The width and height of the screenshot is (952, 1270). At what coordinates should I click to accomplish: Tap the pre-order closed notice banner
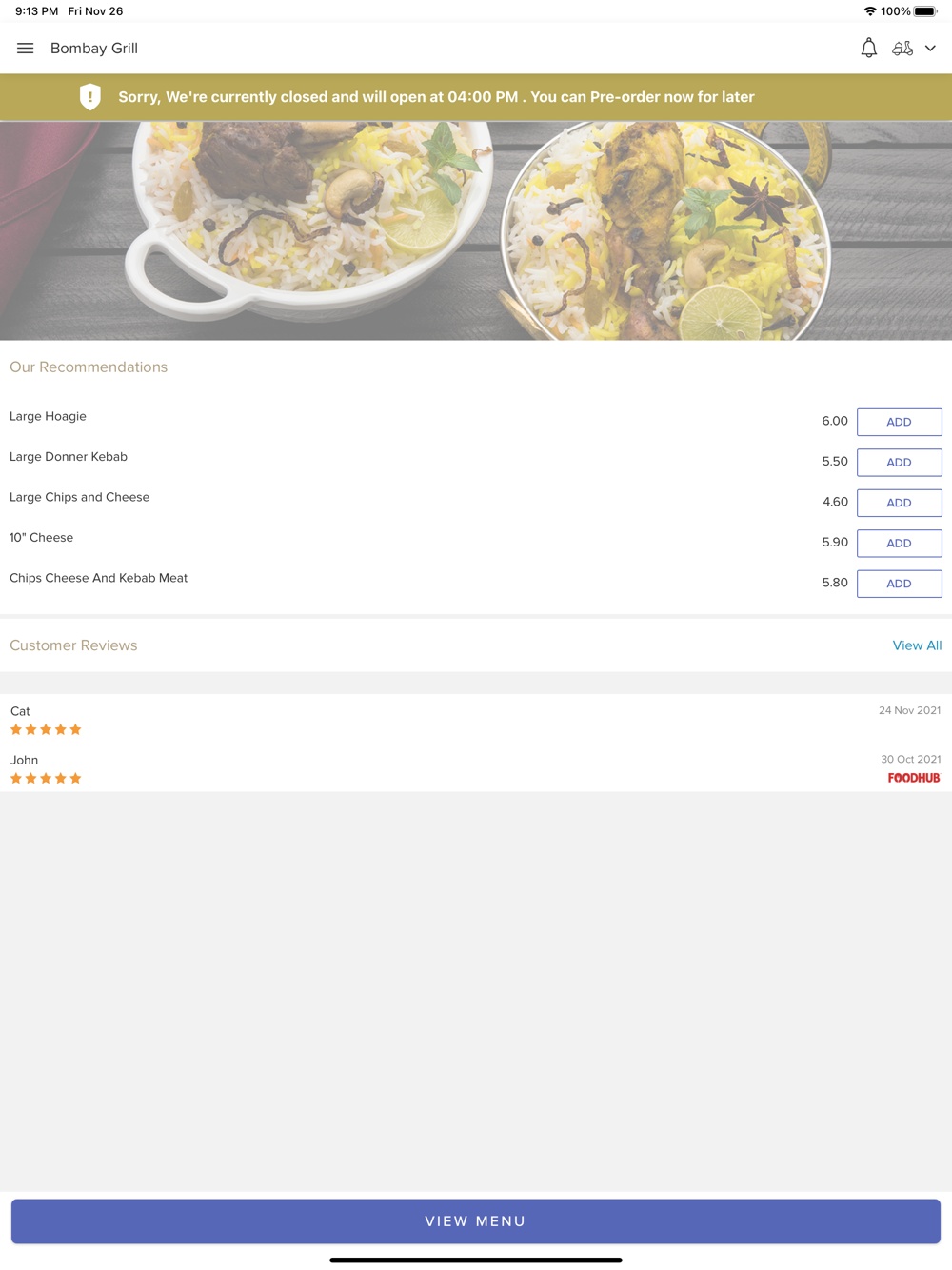point(476,97)
